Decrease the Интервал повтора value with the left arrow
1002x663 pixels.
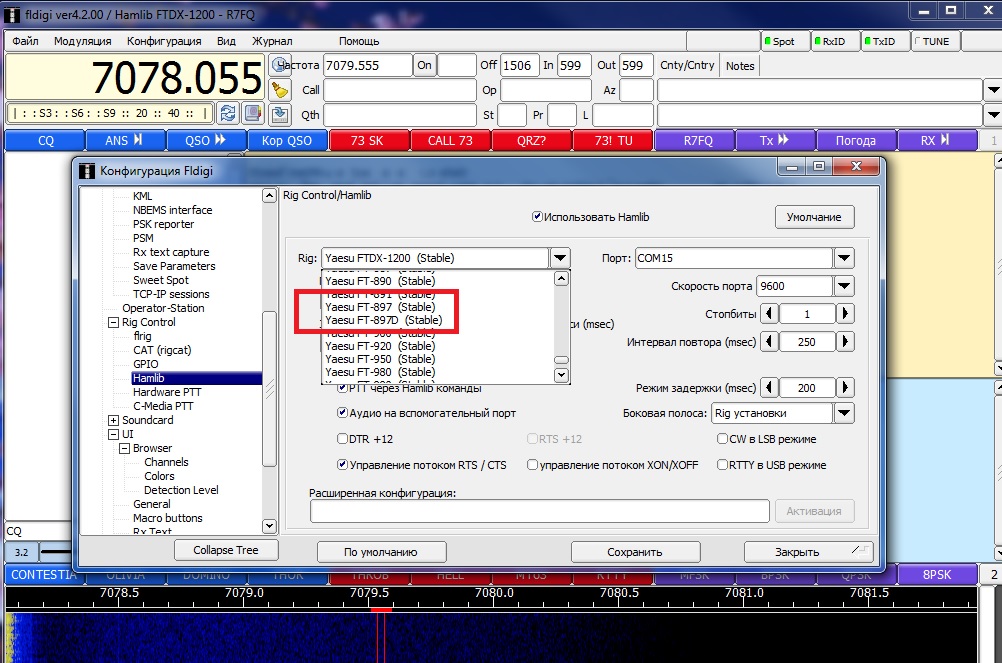769,342
